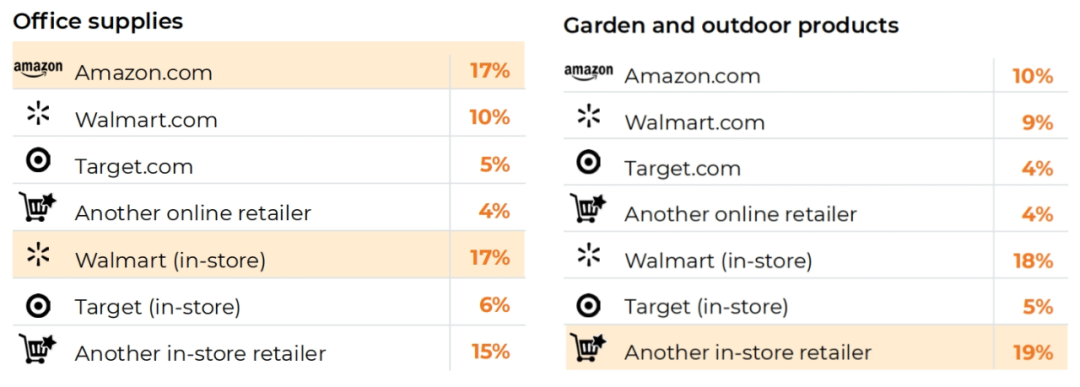Screen dimensions: 1080x387
Task: Select the Office supplies heading
Action: click(x=98, y=21)
